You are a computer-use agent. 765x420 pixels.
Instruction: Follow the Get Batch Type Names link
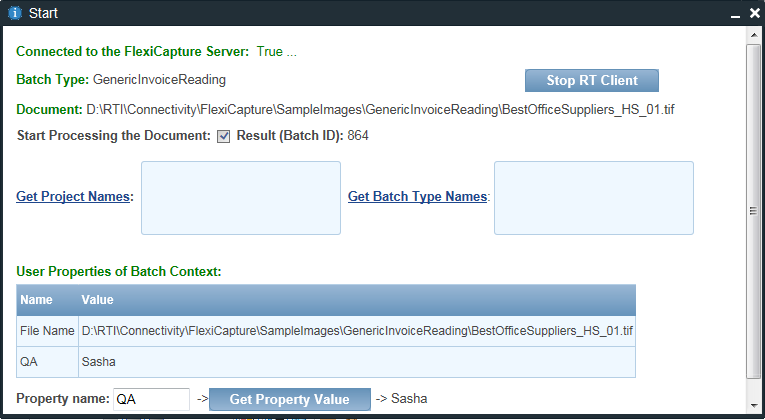pyautogui.click(x=417, y=197)
